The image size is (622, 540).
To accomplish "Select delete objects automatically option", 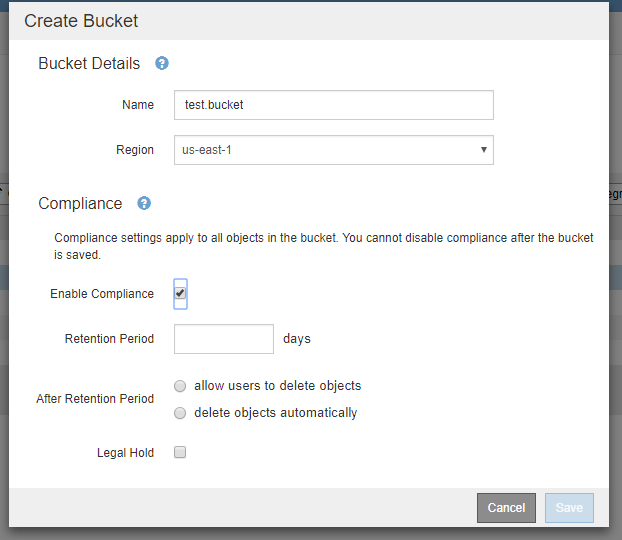I will 180,413.
